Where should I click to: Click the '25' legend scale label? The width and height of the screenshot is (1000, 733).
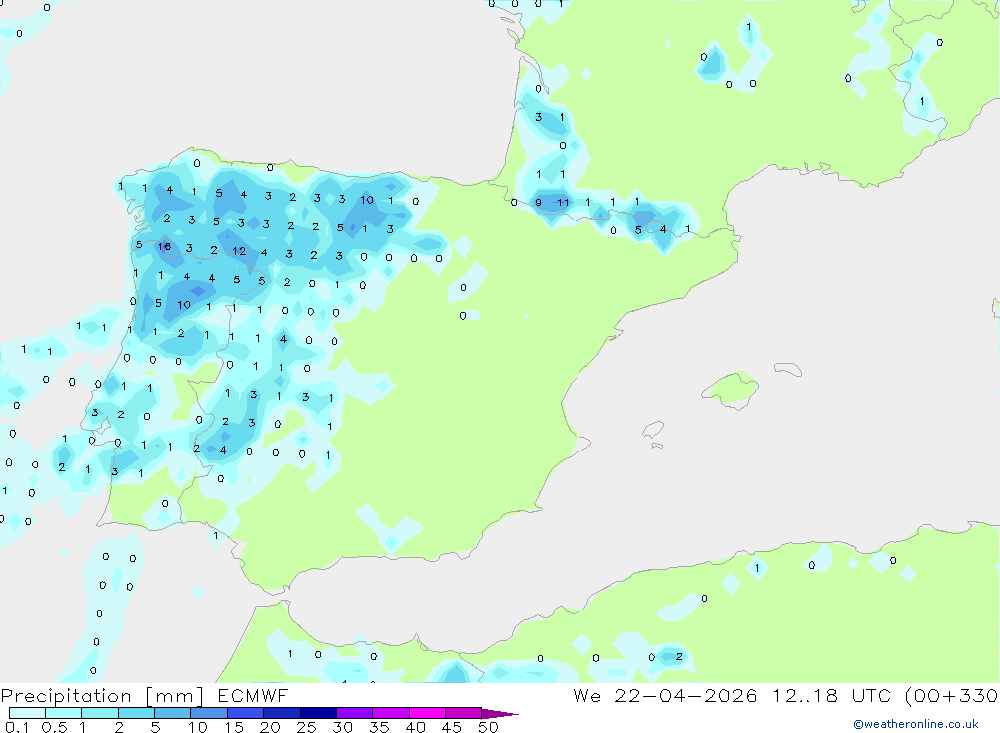tap(307, 727)
